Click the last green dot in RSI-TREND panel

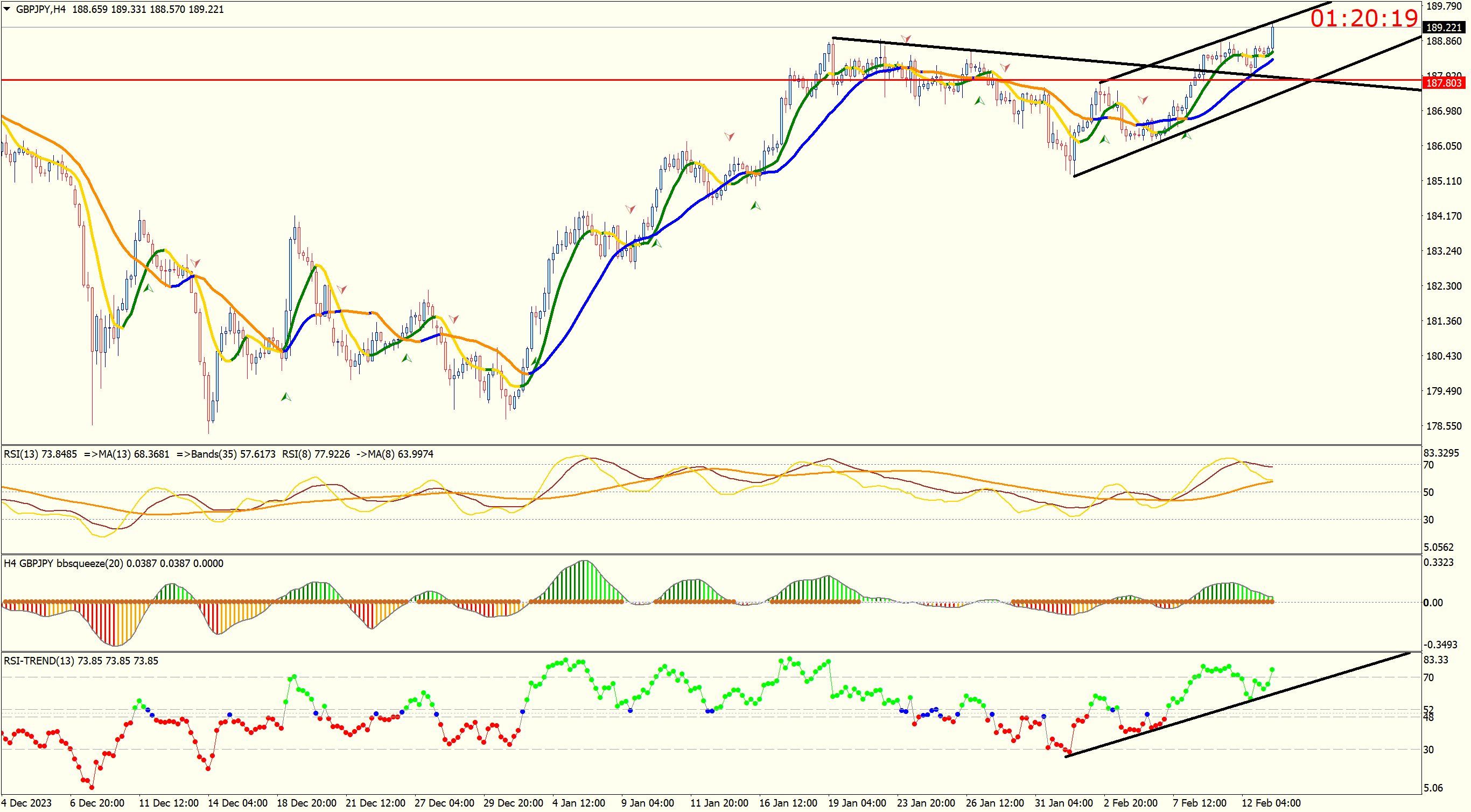click(1272, 669)
